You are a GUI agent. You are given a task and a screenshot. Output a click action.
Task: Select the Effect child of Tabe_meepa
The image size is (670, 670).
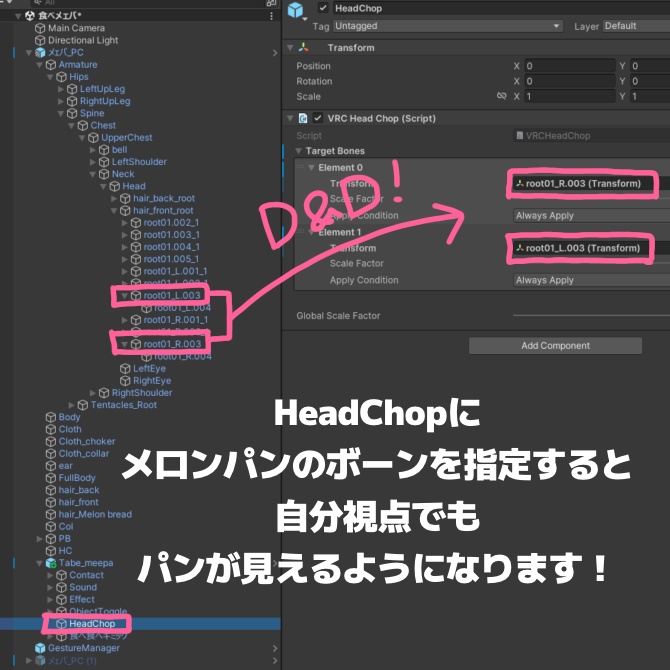[x=82, y=599]
